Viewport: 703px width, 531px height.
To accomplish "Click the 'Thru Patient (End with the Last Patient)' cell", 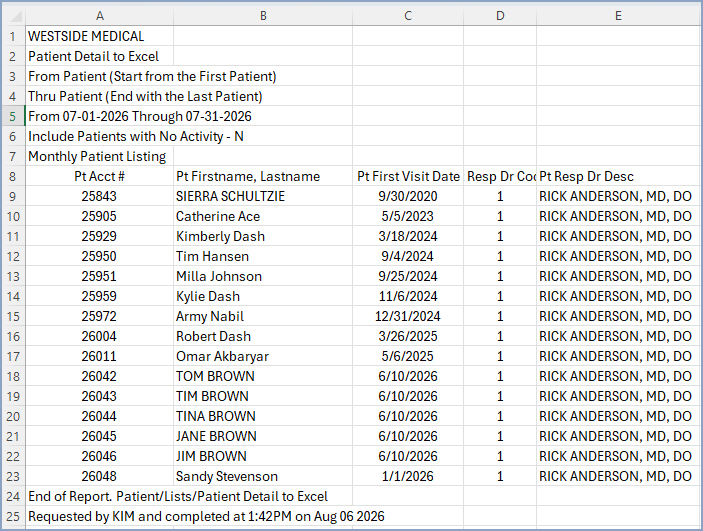I will click(x=100, y=96).
